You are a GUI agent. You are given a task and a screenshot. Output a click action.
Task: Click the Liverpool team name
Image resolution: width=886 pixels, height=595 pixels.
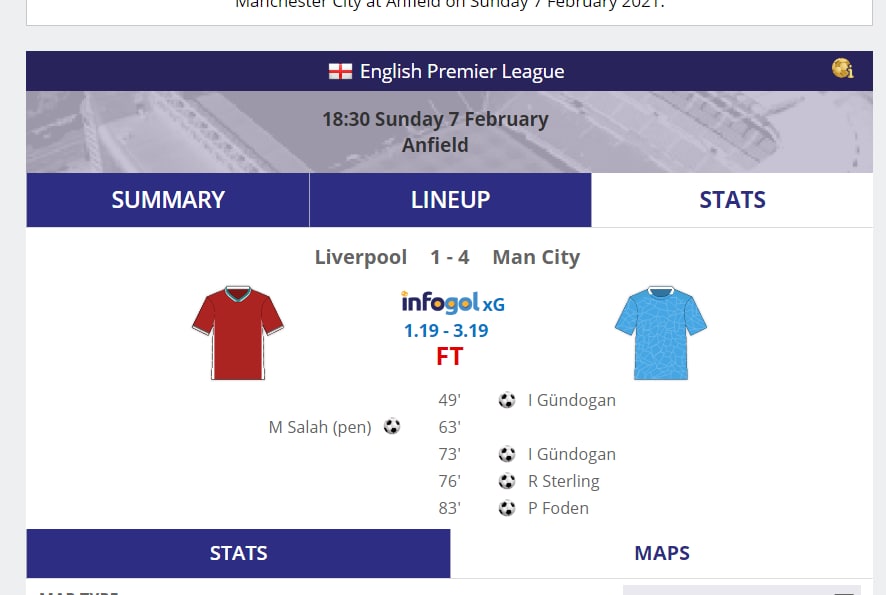coord(360,257)
